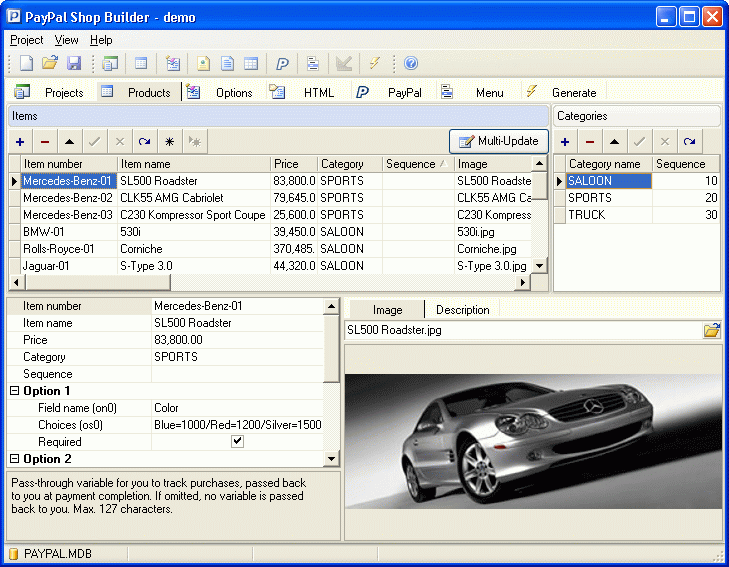Click the Products table icon in top toolbar
The height and width of the screenshot is (567, 729).
click(x=141, y=63)
